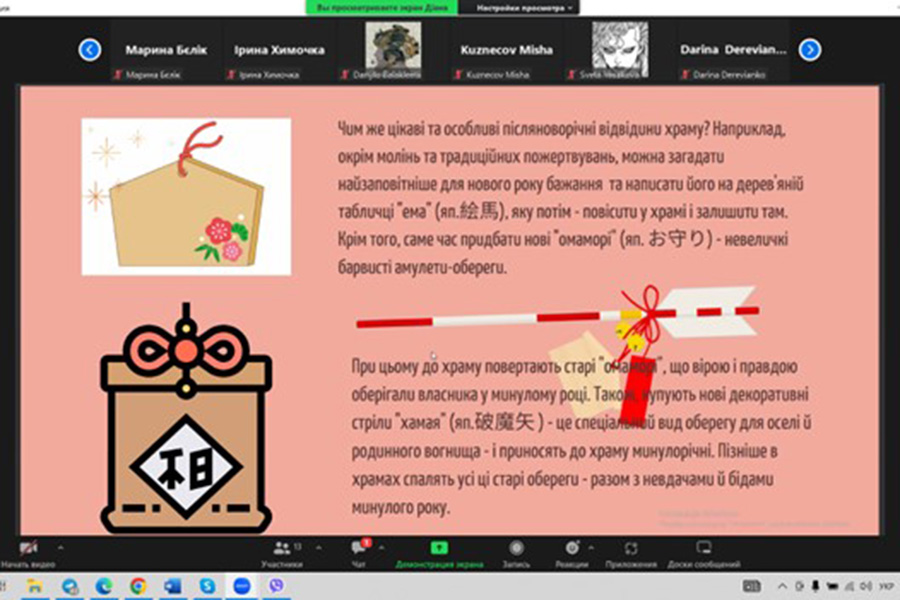Expand video options caret next to Start Video
Image resolution: width=900 pixels, height=600 pixels.
pyautogui.click(x=61, y=548)
